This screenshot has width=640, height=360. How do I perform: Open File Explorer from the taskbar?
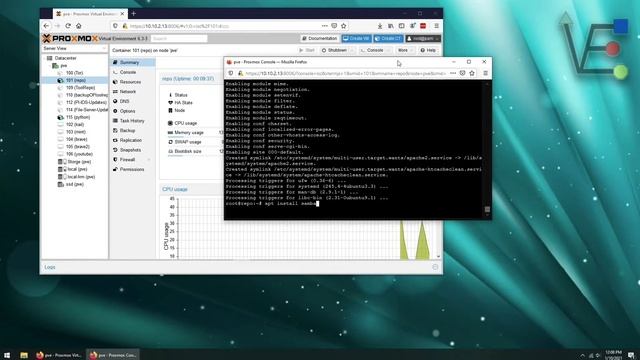[24, 355]
